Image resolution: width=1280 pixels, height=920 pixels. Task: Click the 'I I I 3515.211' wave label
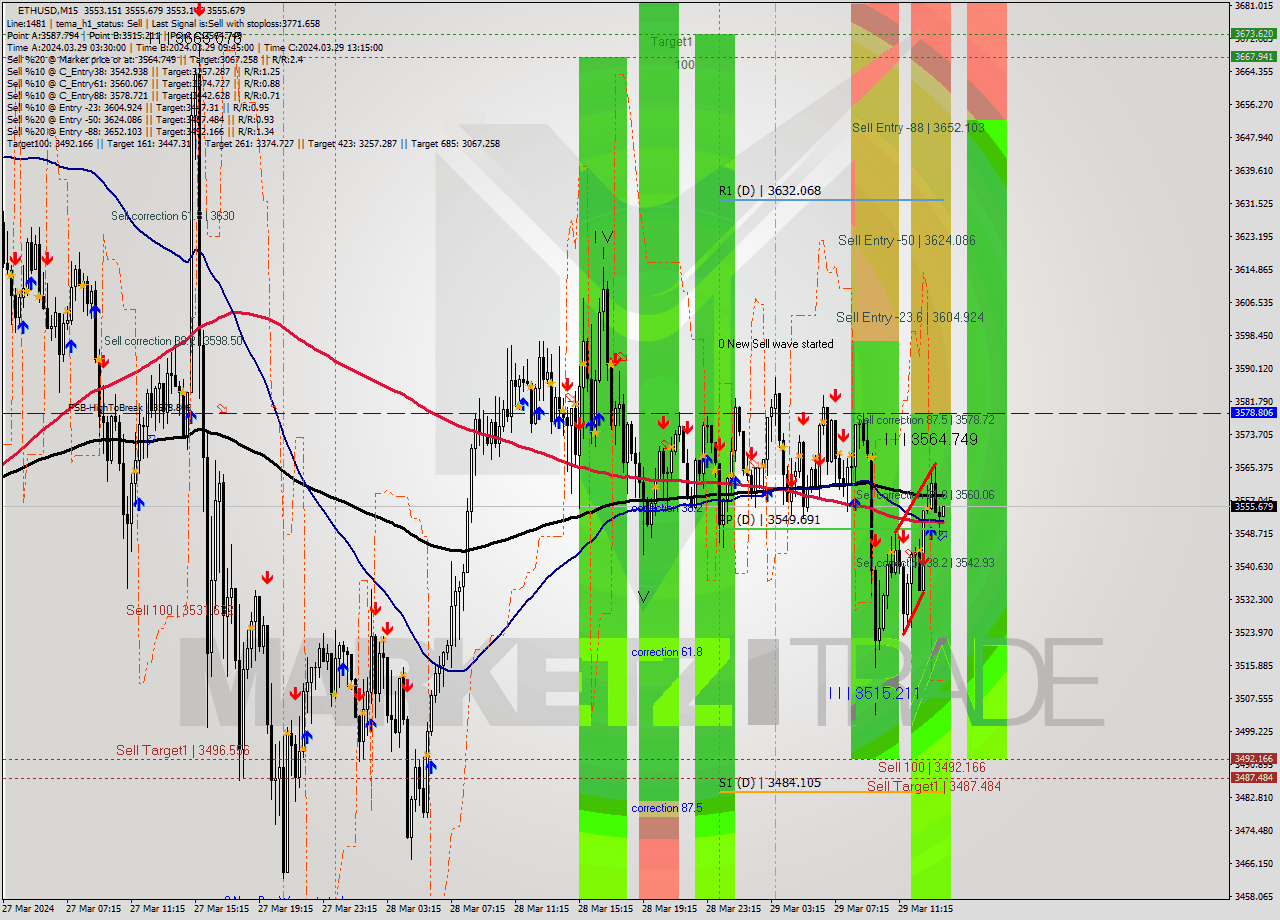click(x=873, y=693)
